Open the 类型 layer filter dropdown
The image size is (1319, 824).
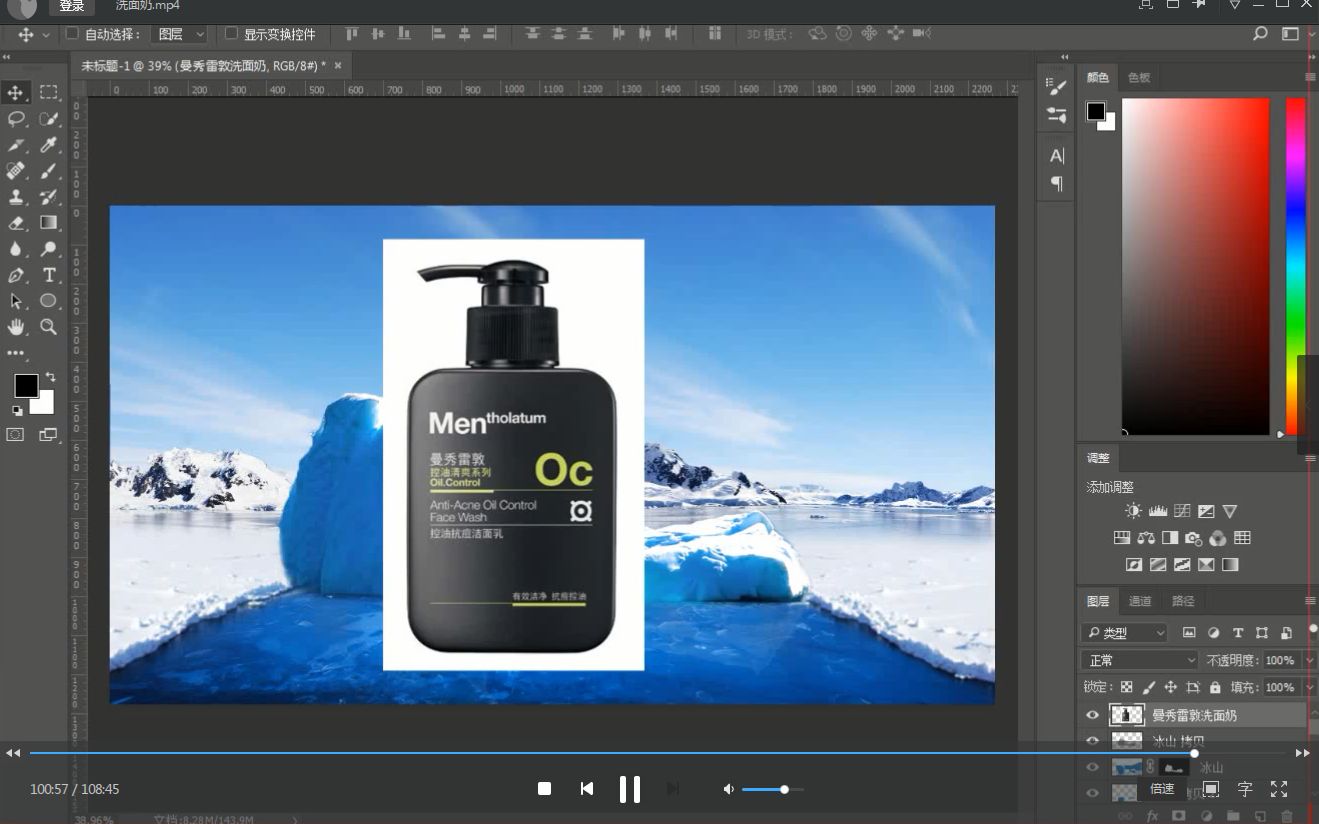coord(1125,633)
